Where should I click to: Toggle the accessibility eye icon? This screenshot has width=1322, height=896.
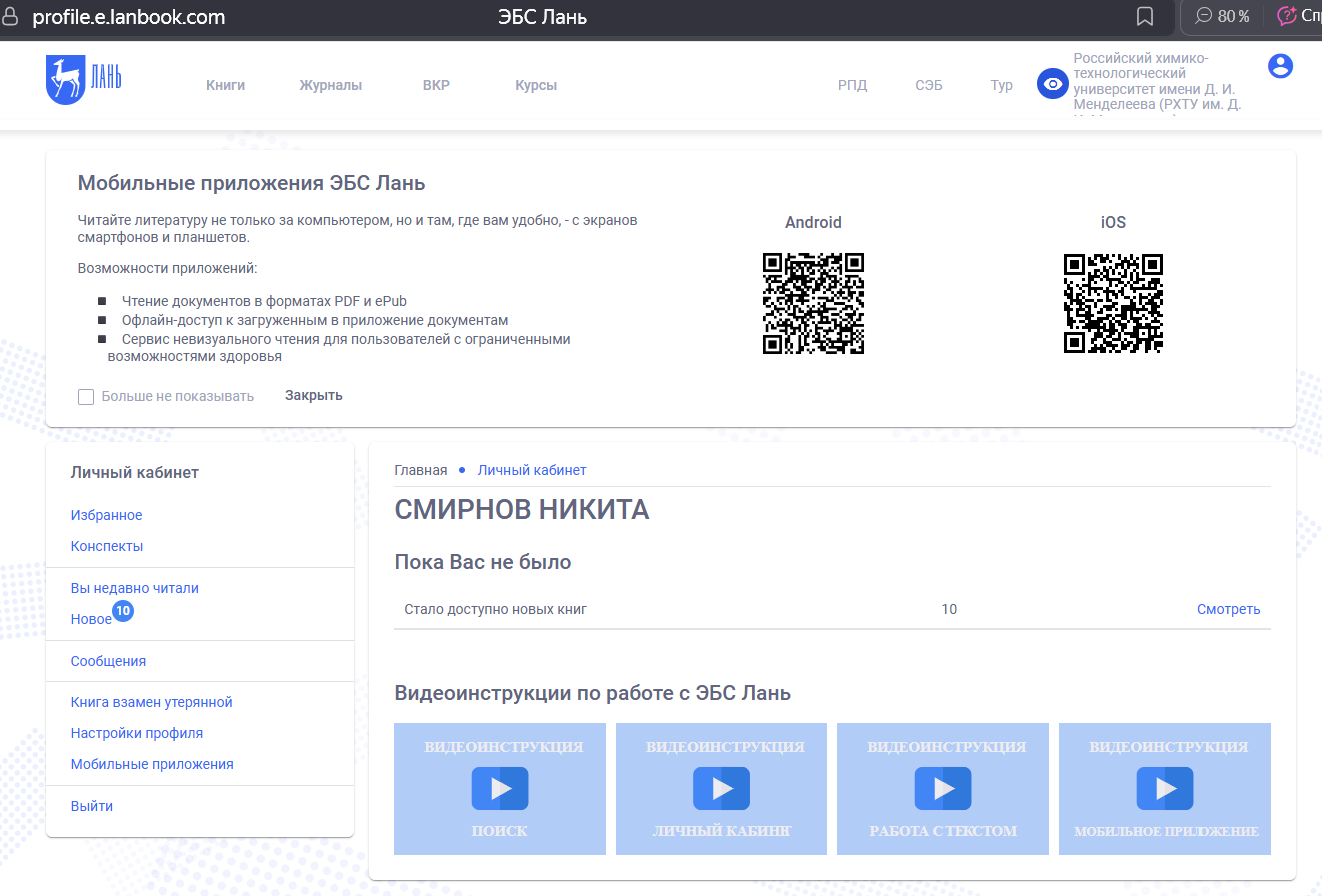[1052, 84]
